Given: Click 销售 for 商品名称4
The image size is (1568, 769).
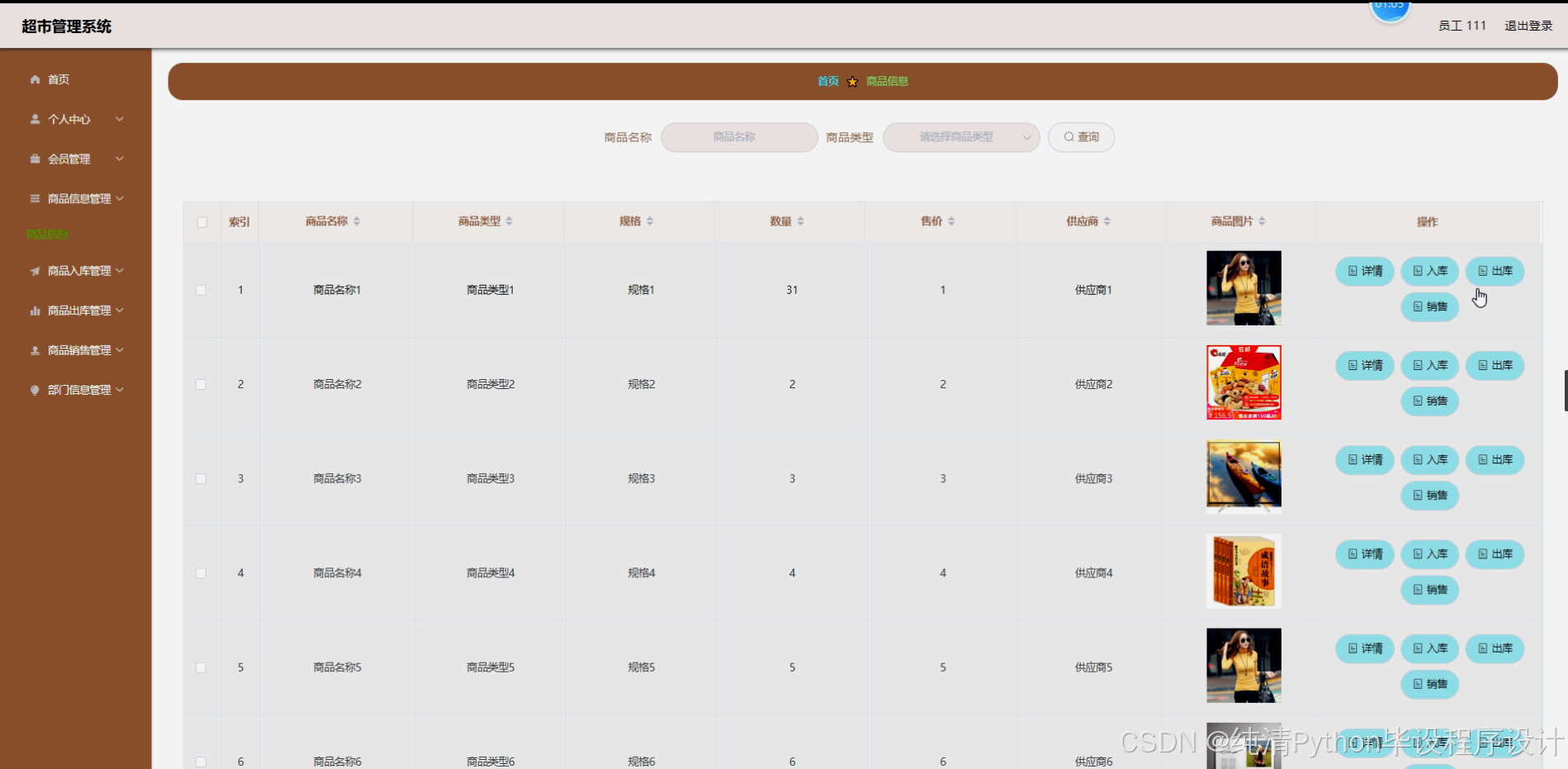Looking at the screenshot, I should 1430,590.
